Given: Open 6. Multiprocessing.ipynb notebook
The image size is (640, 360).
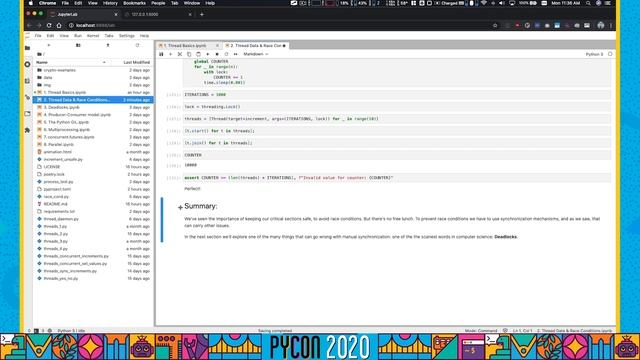Looking at the screenshot, I should (x=93, y=129).
